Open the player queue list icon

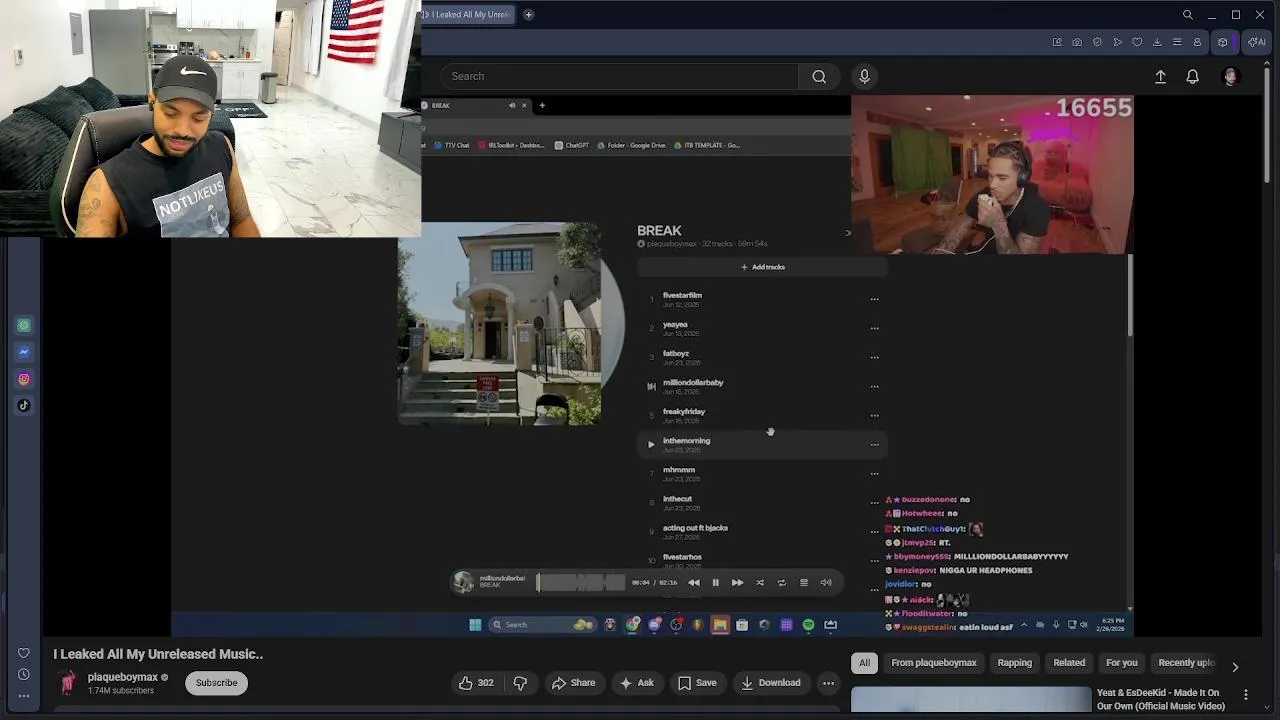coord(803,583)
